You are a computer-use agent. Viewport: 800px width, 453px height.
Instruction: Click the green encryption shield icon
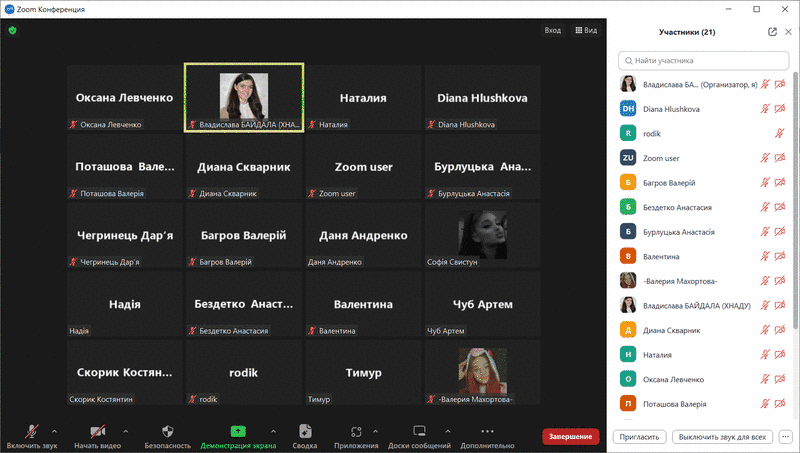tap(13, 30)
